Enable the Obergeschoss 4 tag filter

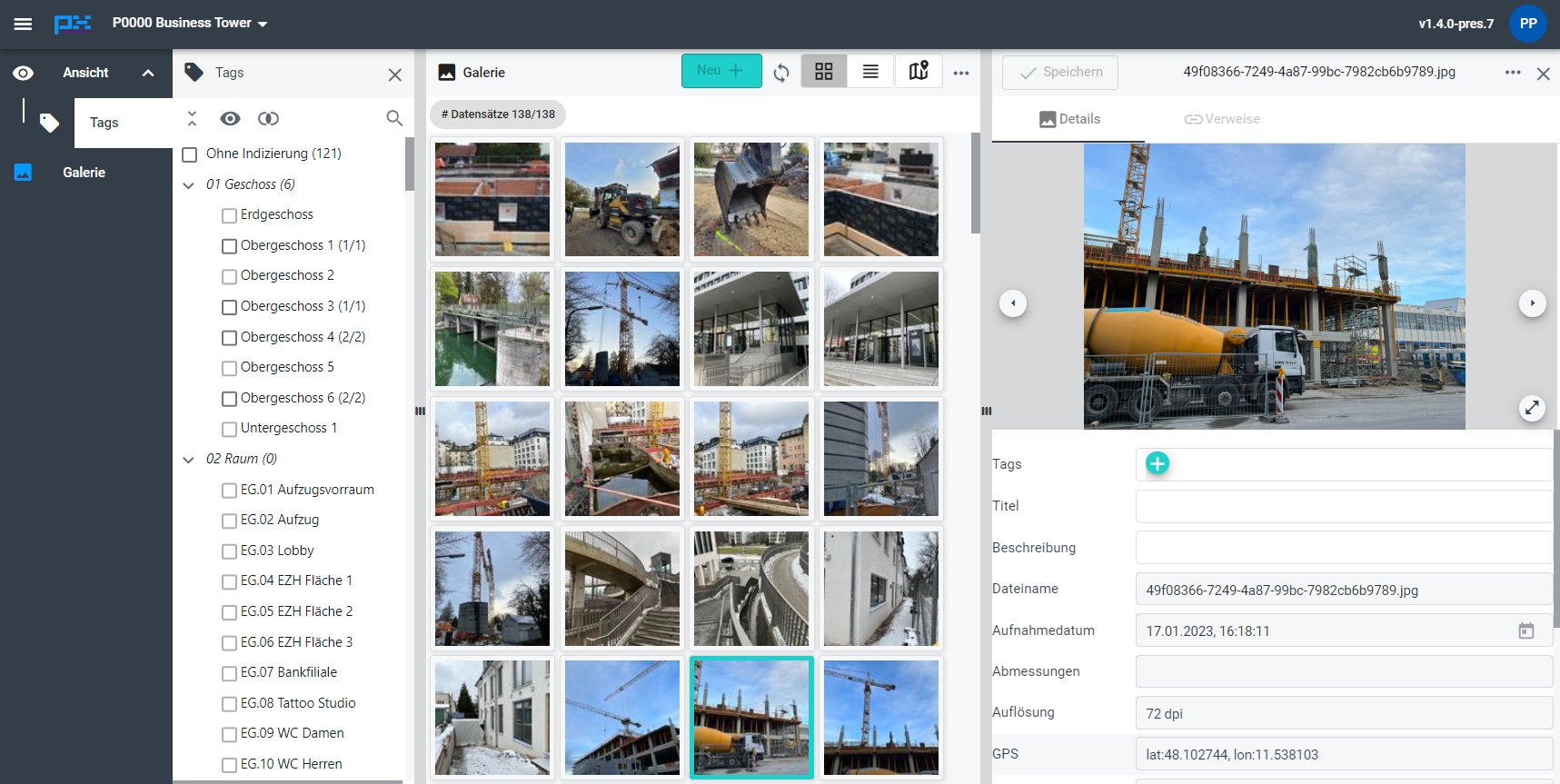tap(230, 338)
